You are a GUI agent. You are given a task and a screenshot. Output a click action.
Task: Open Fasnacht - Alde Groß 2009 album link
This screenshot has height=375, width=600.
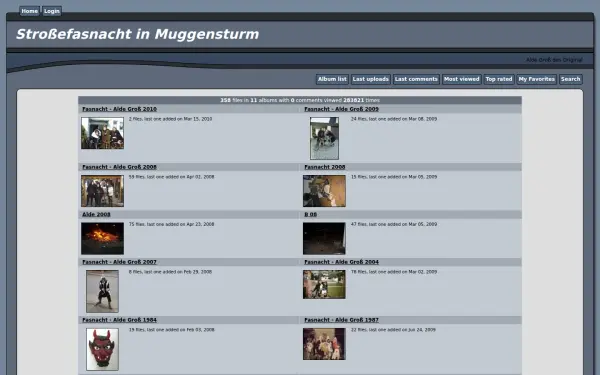tap(341, 109)
